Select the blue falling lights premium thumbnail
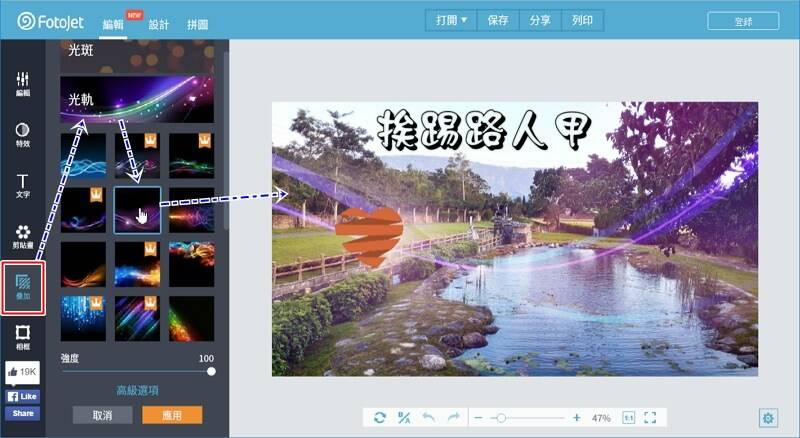This screenshot has height=438, width=800. [83, 319]
